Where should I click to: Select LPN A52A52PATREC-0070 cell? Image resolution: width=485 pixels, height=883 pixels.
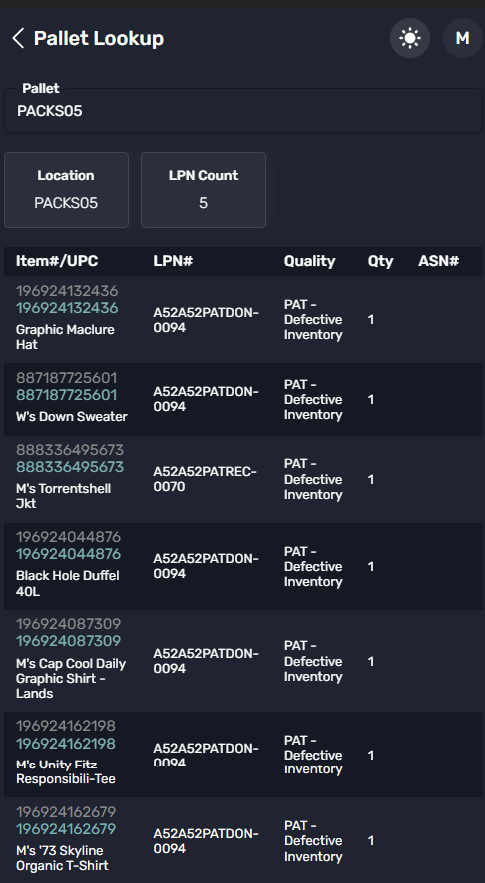(x=205, y=479)
